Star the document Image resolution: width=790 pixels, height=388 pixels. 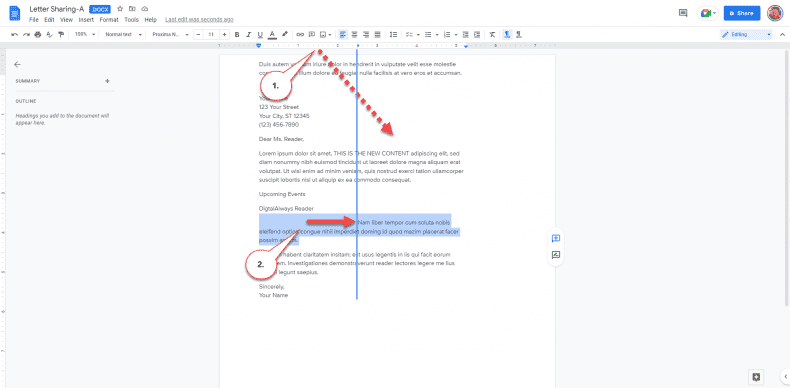(x=120, y=9)
